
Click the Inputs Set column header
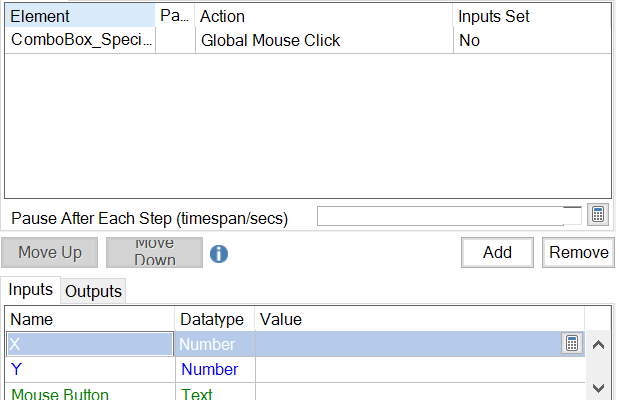pyautogui.click(x=530, y=16)
